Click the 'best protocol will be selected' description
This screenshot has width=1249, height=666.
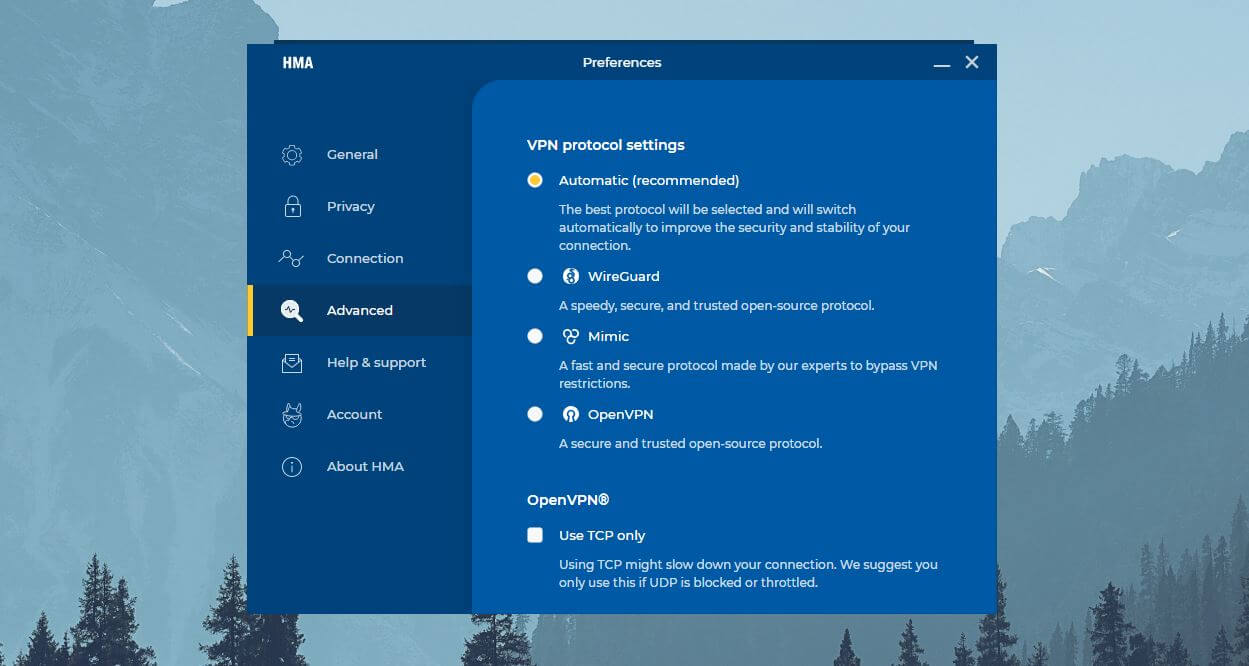[x=735, y=228]
